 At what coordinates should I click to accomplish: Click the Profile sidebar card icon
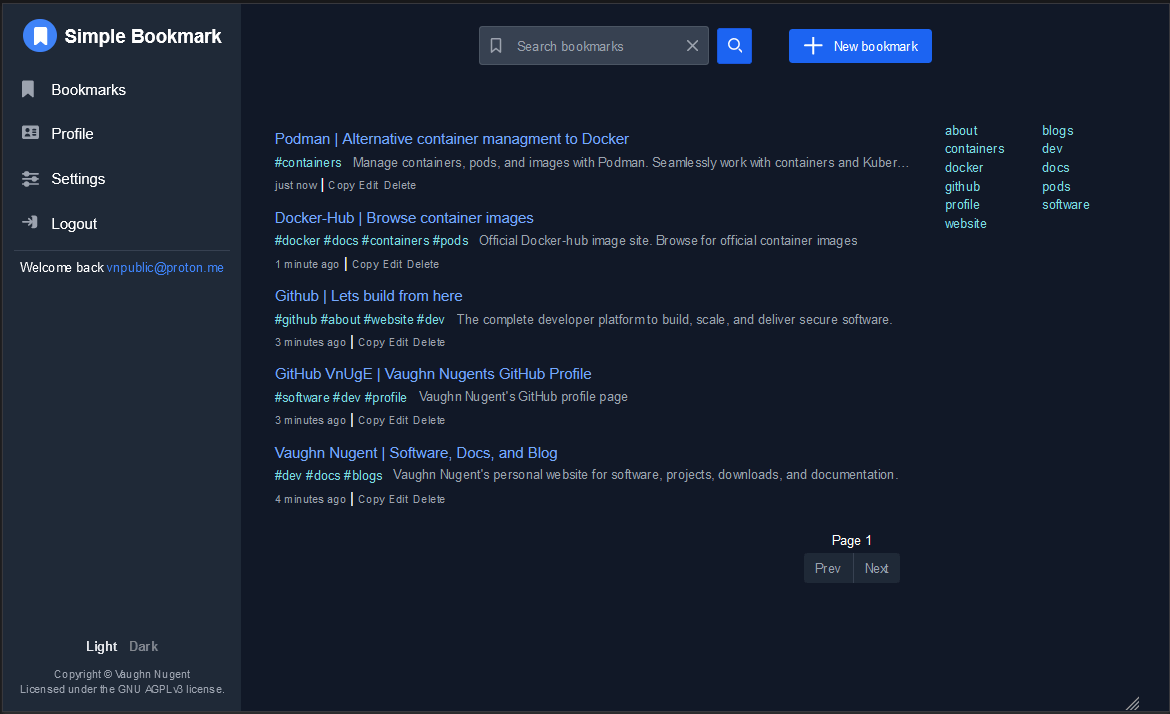31,133
